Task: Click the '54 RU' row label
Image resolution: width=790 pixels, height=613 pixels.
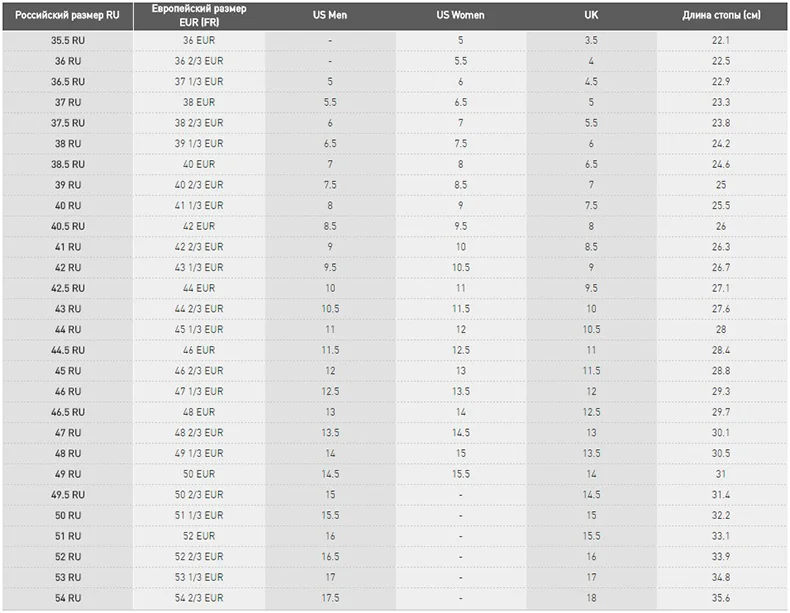Action: point(68,598)
